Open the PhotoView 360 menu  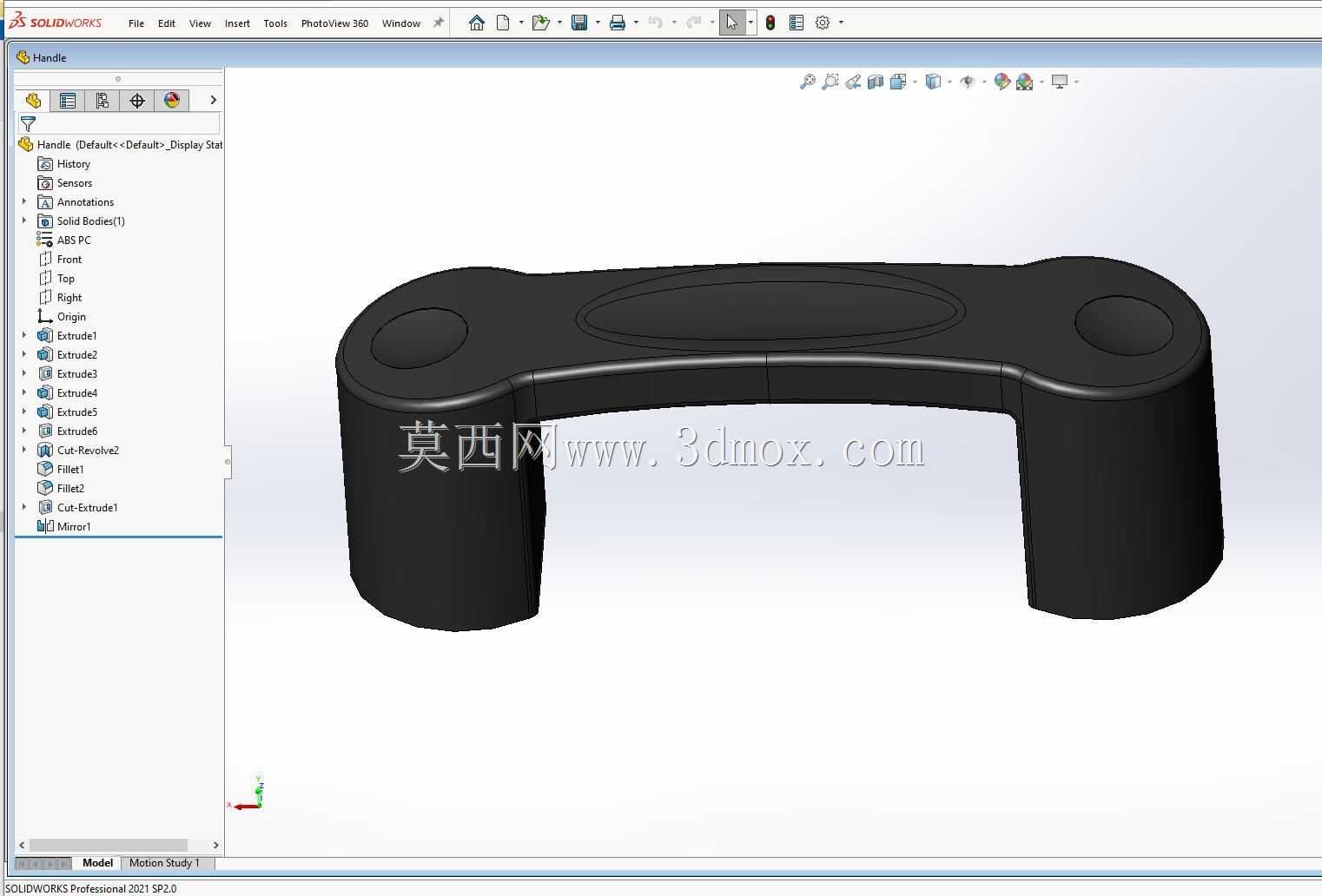[334, 23]
